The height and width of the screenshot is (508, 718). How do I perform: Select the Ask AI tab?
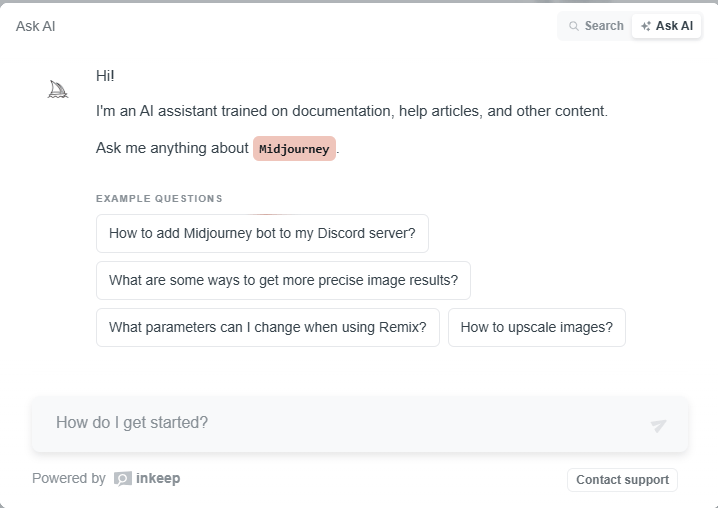click(x=667, y=26)
